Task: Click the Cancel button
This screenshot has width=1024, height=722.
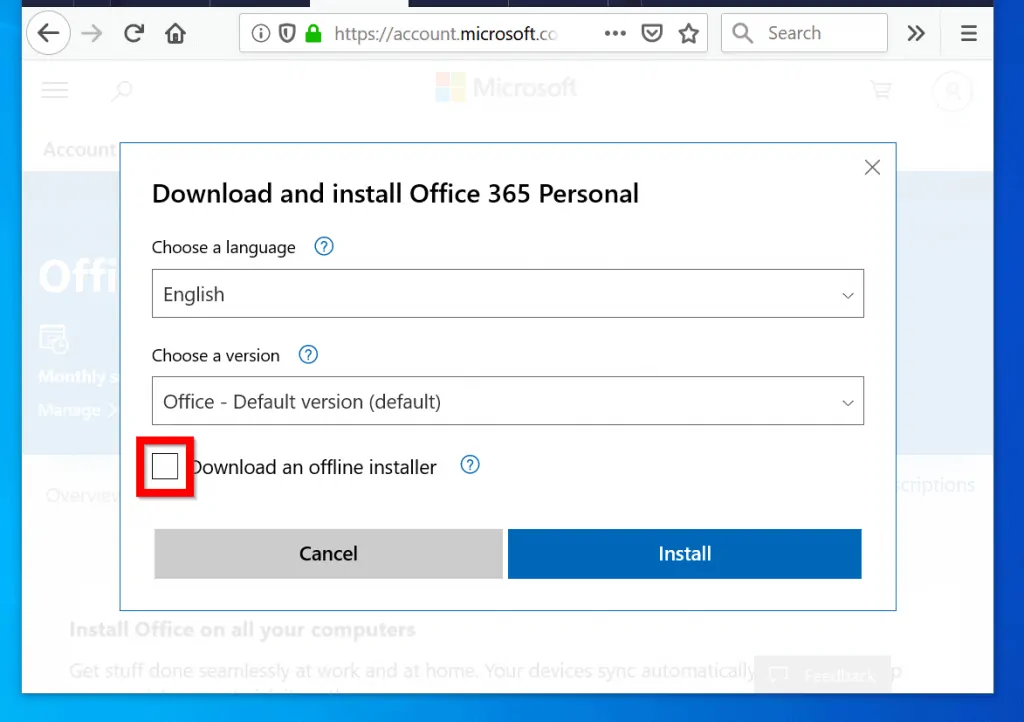Action: tap(328, 554)
